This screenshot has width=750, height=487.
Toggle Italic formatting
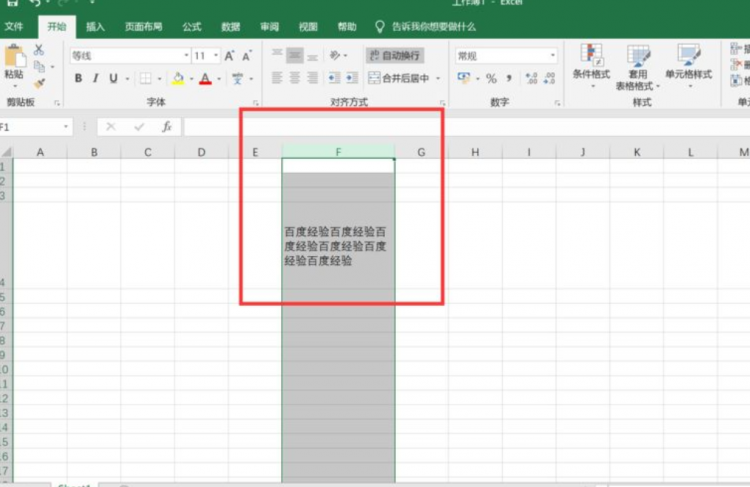(x=96, y=78)
